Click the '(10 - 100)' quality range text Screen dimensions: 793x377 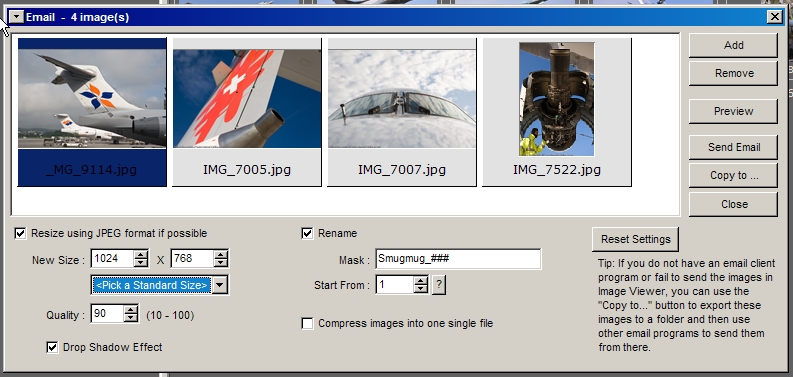point(170,315)
